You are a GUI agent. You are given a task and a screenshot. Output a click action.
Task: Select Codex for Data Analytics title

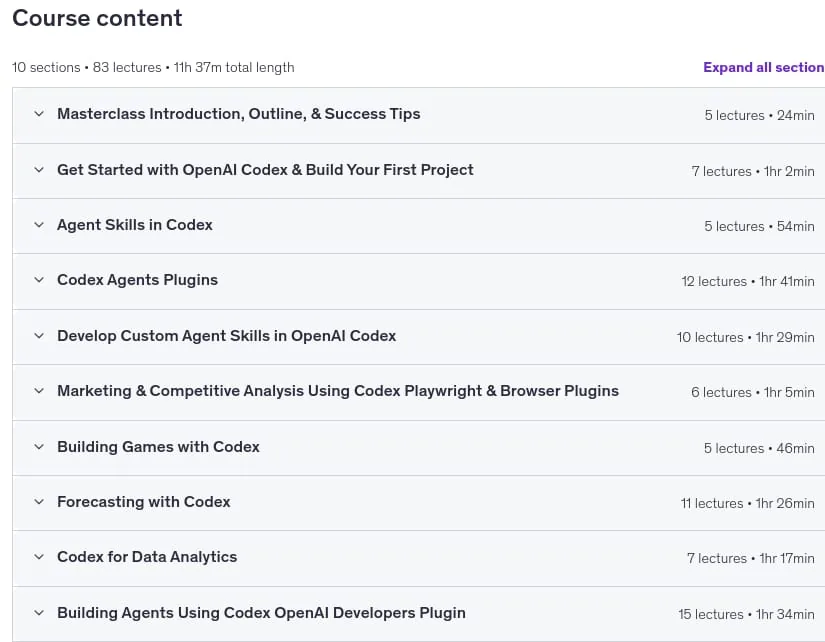(147, 557)
